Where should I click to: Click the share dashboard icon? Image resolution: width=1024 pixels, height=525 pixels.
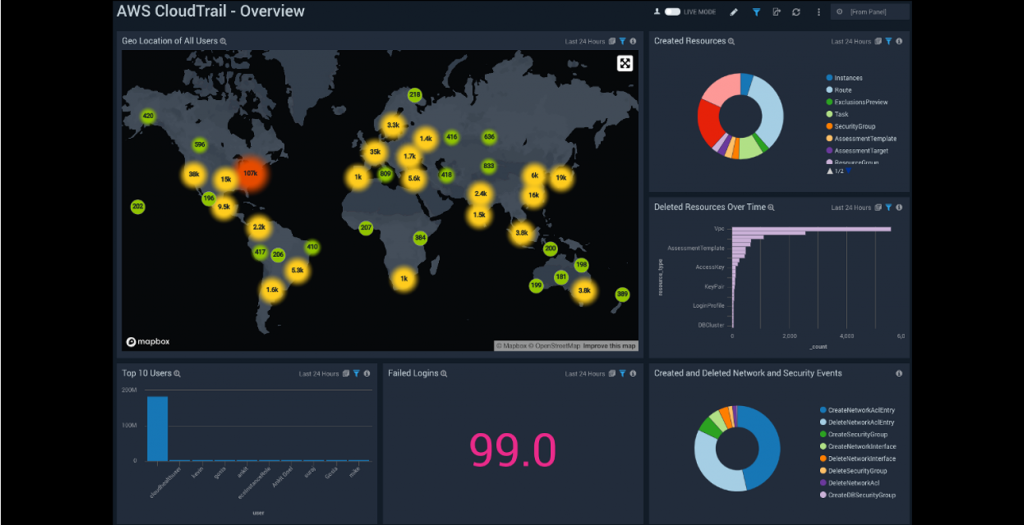click(776, 12)
